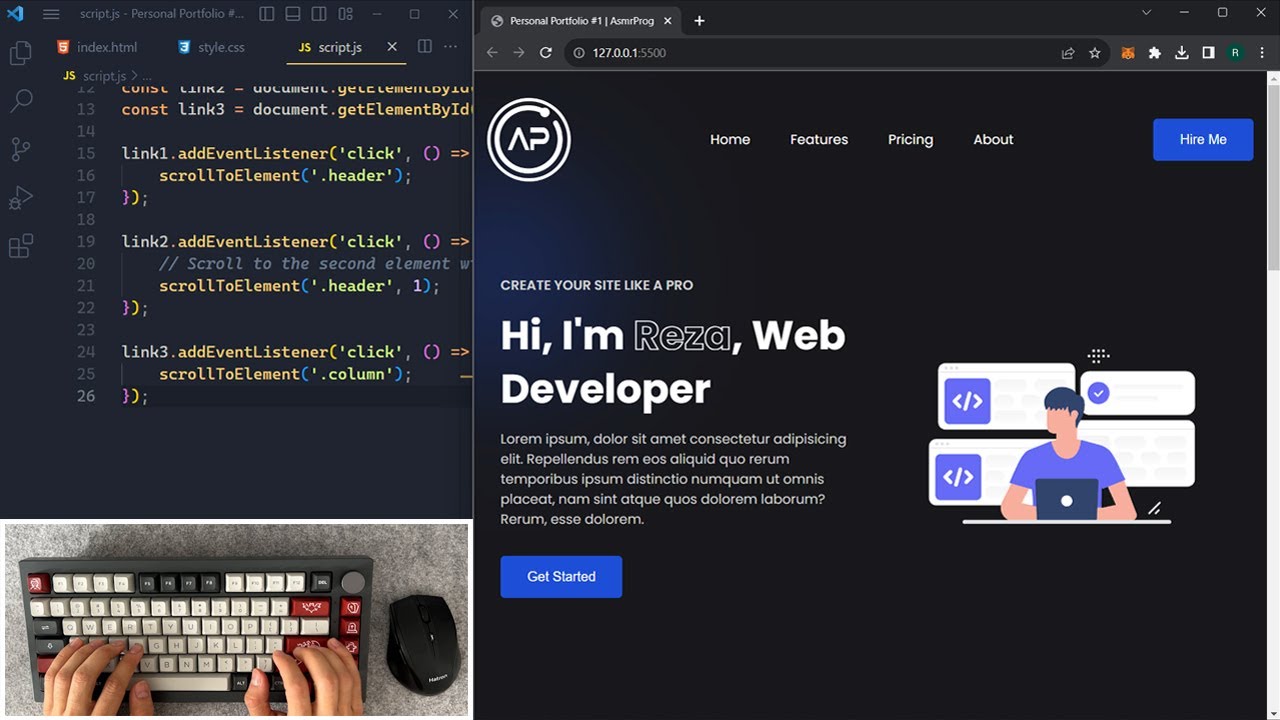
Task: Open the Extensions view in VS Code
Action: [21, 246]
